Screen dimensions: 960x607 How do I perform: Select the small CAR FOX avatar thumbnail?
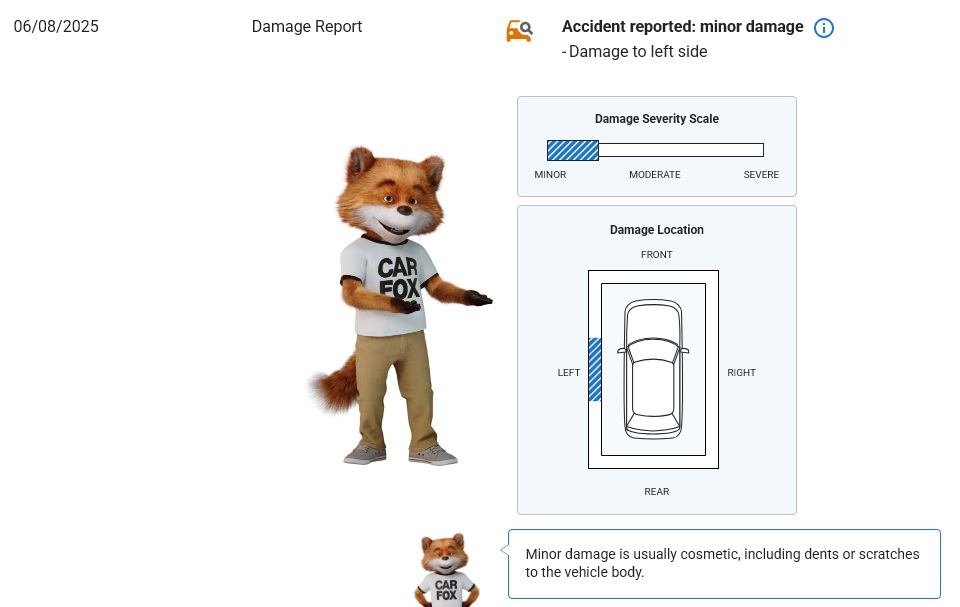[446, 568]
